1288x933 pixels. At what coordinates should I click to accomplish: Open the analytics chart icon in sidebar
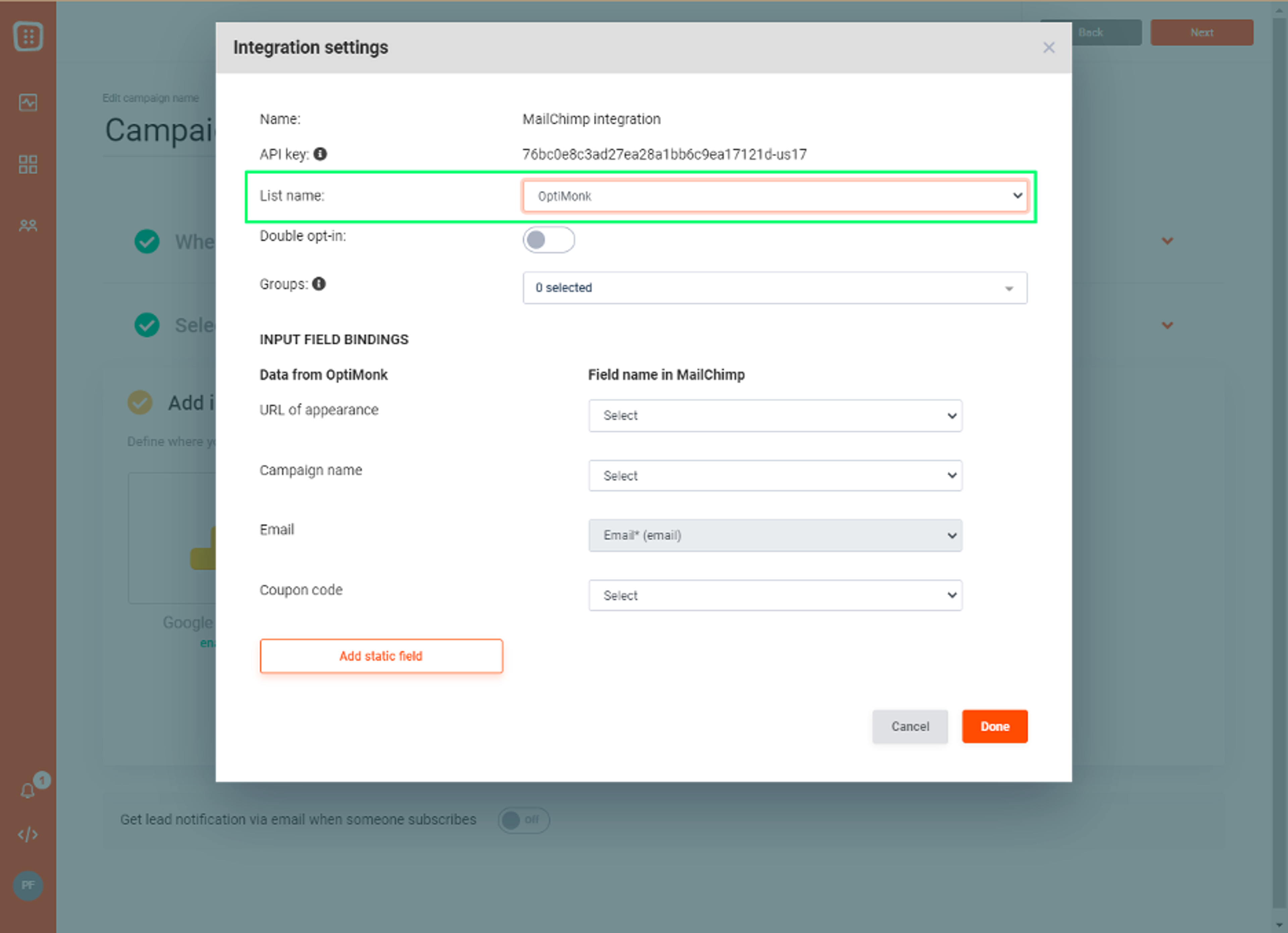[x=28, y=103]
